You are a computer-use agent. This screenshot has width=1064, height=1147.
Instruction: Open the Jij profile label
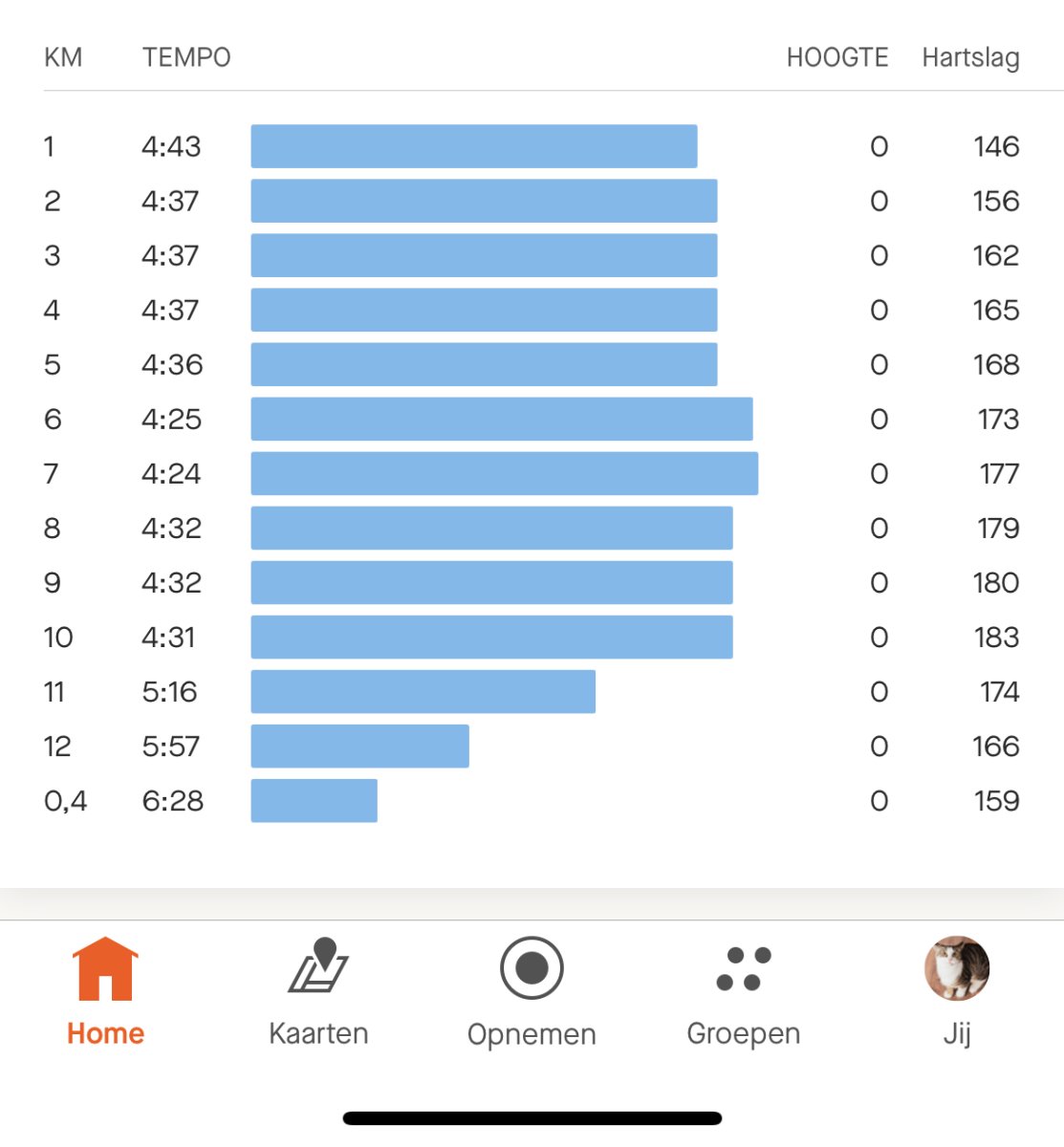[x=957, y=1033]
